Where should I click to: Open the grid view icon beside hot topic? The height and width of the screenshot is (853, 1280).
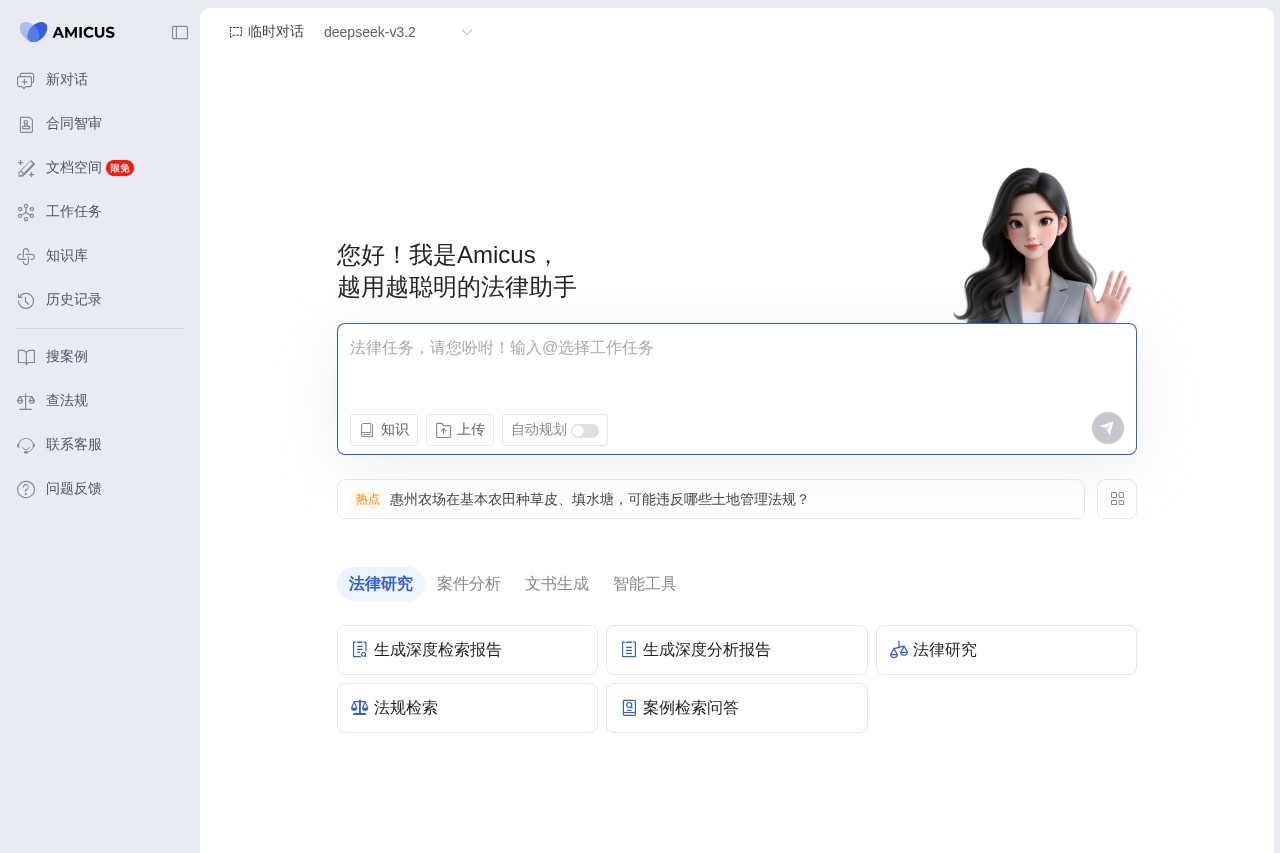pos(1117,499)
